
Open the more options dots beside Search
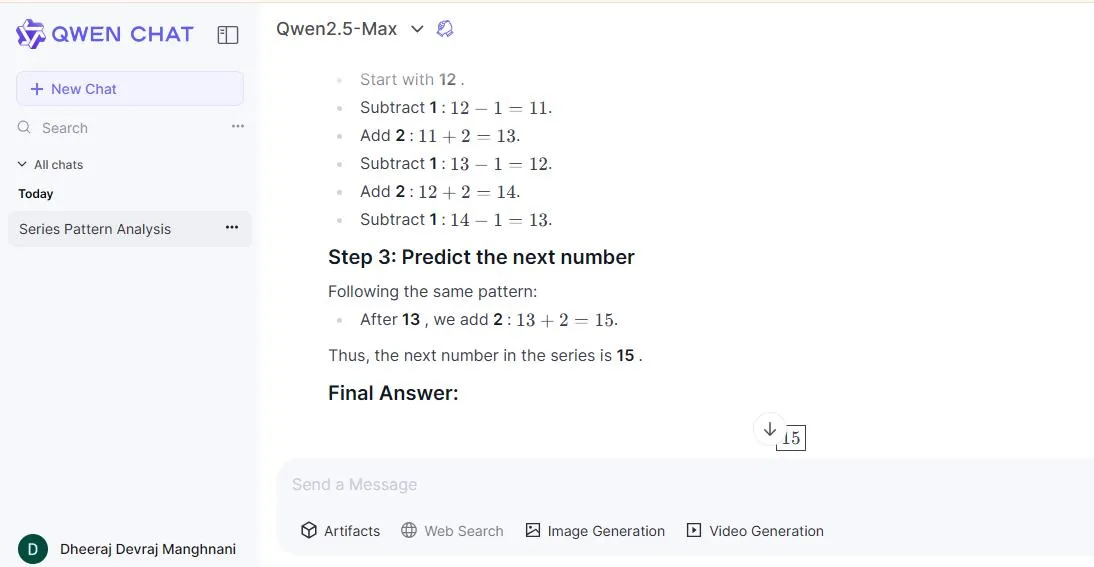238,126
